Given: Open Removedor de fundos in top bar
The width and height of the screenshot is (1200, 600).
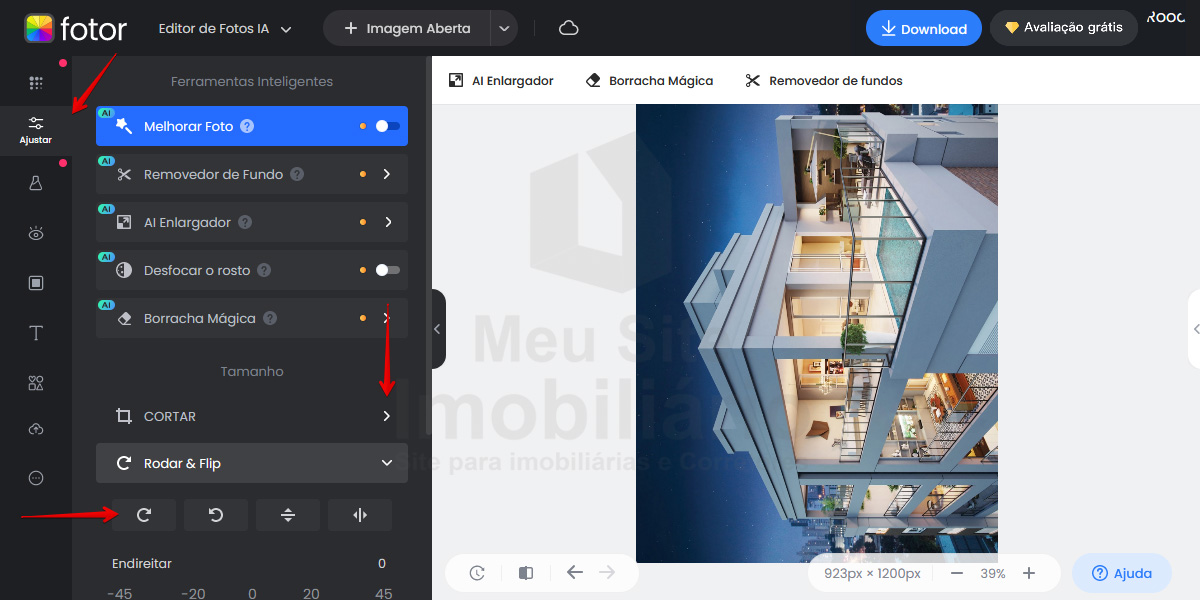Looking at the screenshot, I should pos(823,80).
